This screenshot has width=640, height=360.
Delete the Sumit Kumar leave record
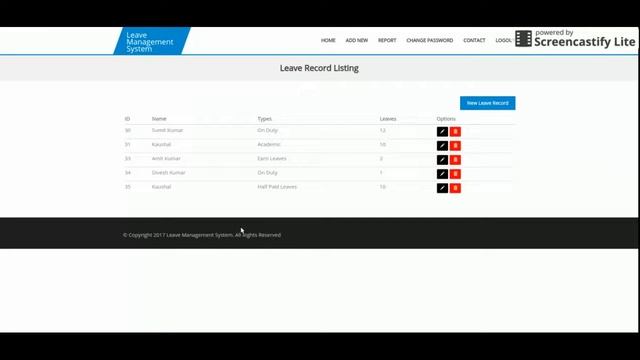point(455,131)
